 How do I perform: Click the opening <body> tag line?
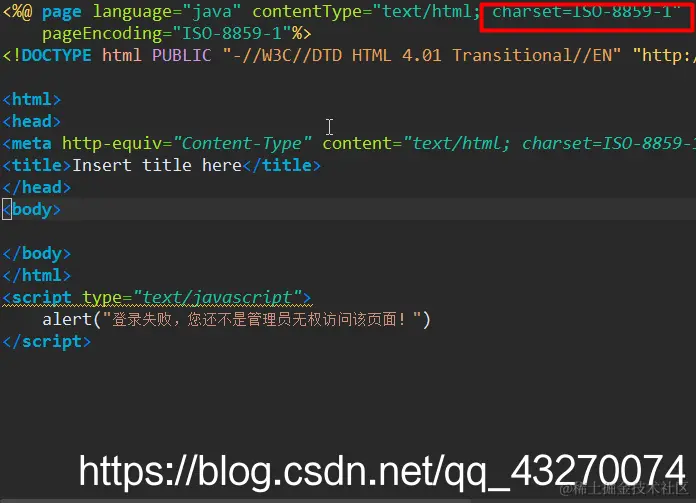point(32,209)
